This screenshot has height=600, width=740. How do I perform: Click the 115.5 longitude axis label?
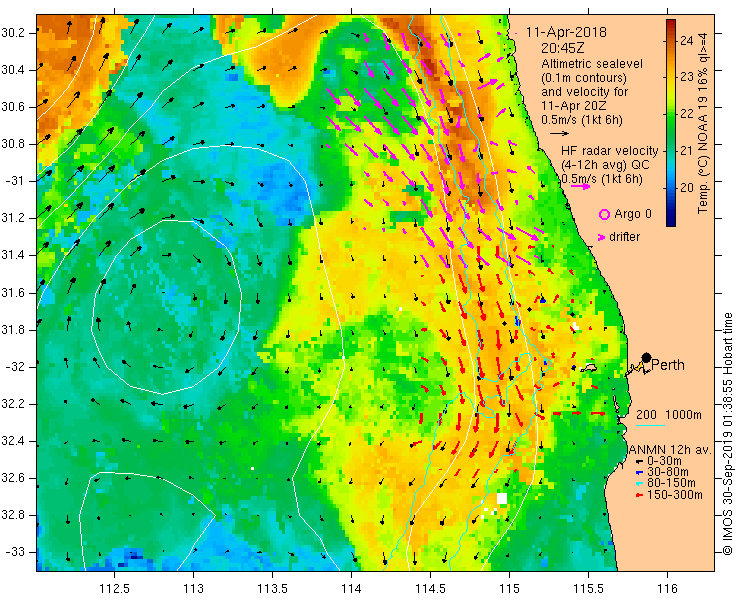click(x=588, y=588)
